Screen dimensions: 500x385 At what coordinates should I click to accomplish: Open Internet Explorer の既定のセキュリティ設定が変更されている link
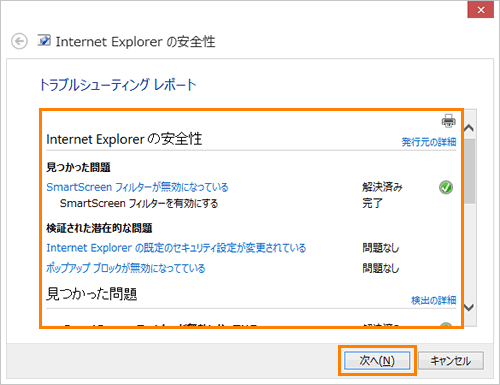tap(176, 248)
